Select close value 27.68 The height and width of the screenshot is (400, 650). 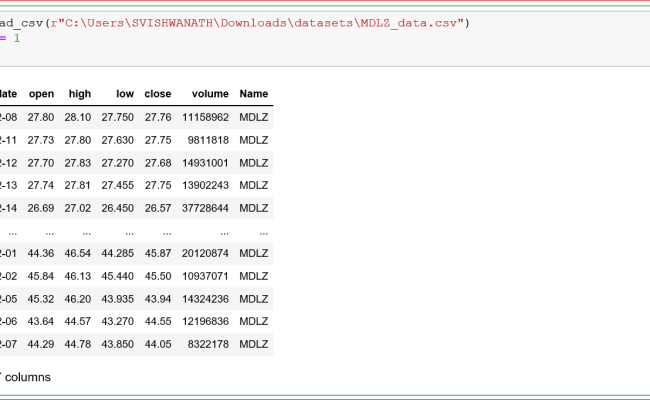[158, 163]
